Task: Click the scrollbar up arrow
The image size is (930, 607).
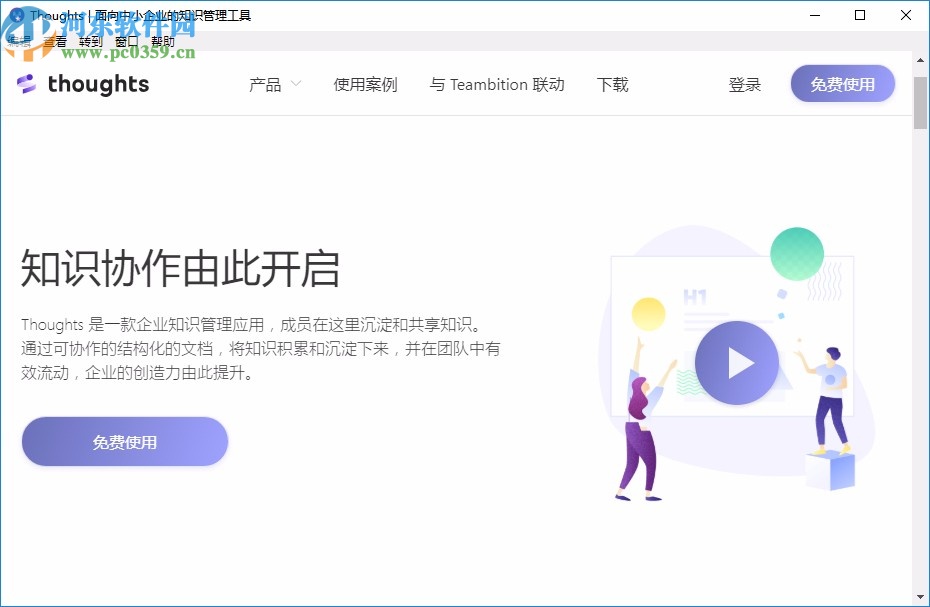Action: [921, 58]
